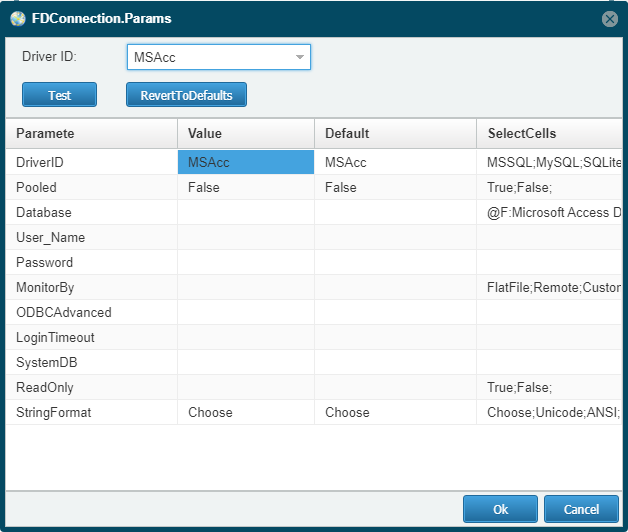The width and height of the screenshot is (628, 532).
Task: Select the Paramete column header
Action: coord(91,133)
